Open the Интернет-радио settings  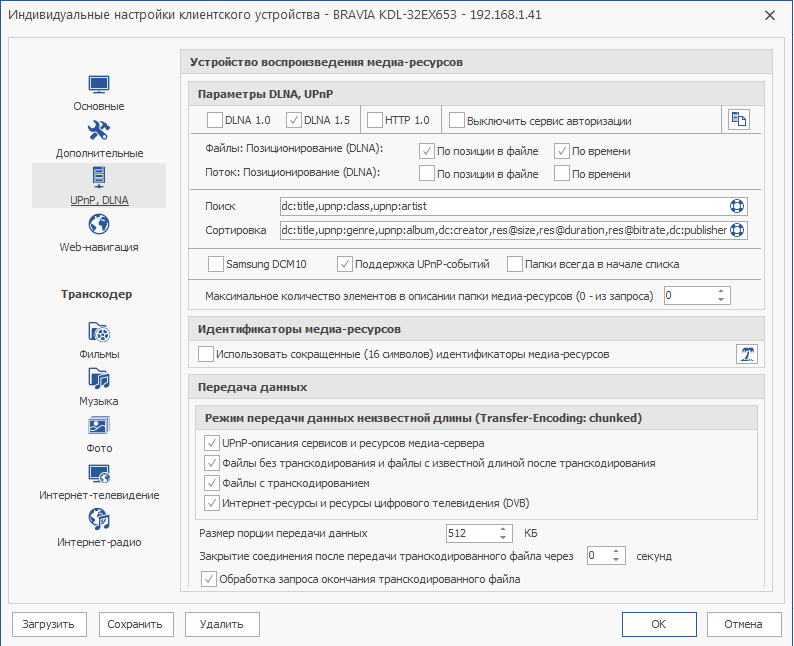point(99,520)
